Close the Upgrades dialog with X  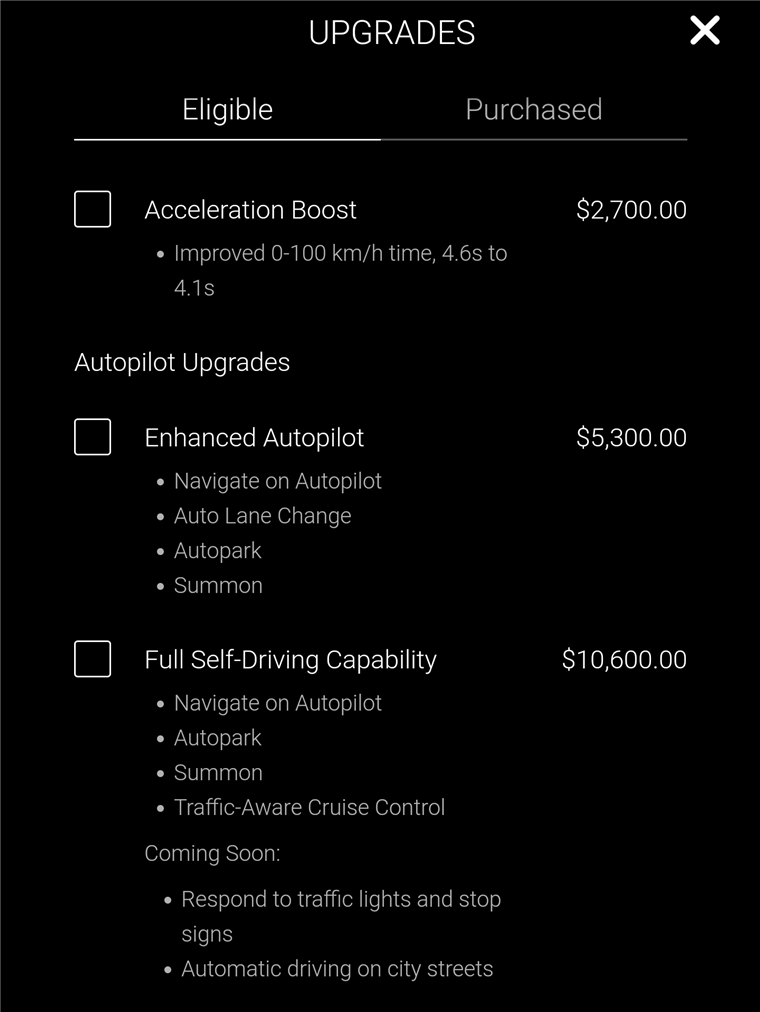click(705, 31)
